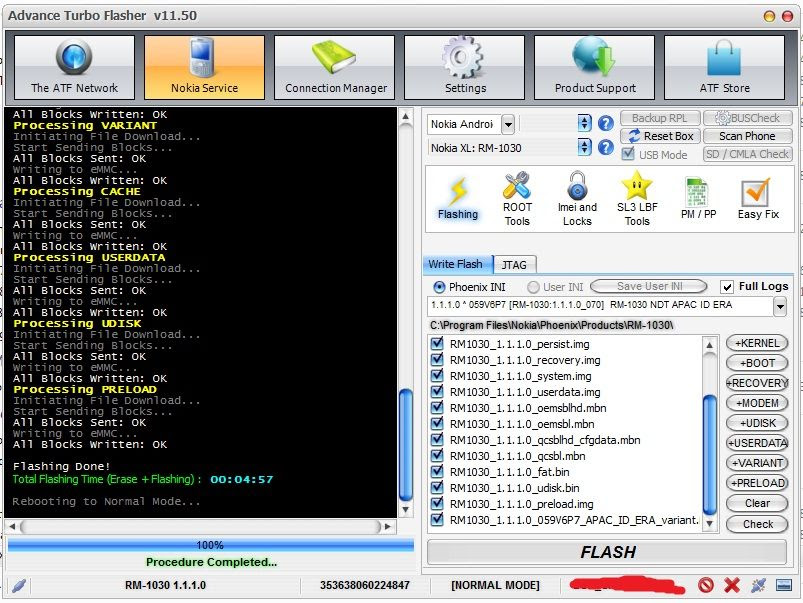Uncheck RM1030_1.1.1.0_persist.img file
This screenshot has width=803, height=603.
click(437, 343)
